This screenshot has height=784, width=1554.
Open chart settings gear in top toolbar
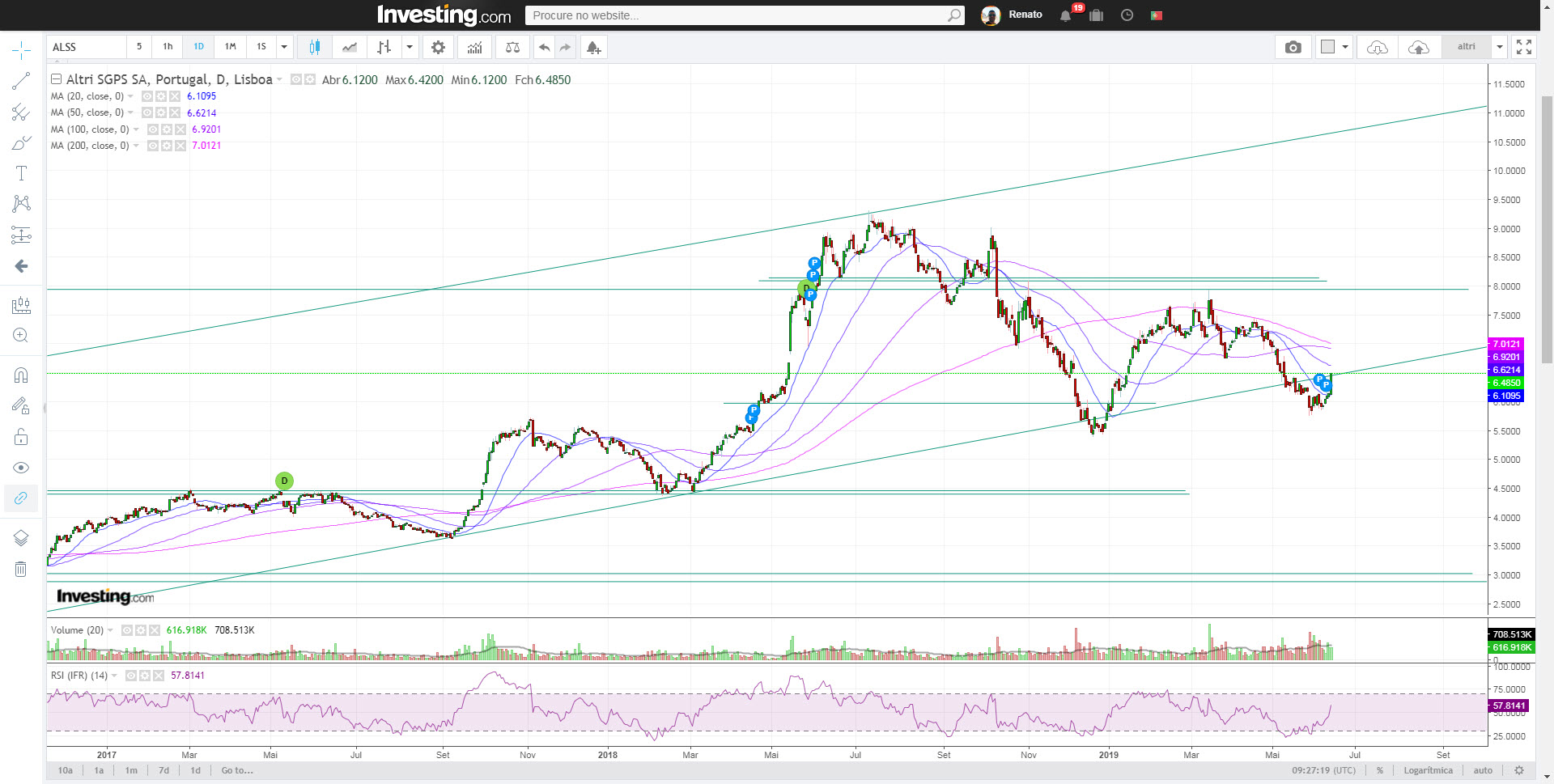pyautogui.click(x=438, y=47)
